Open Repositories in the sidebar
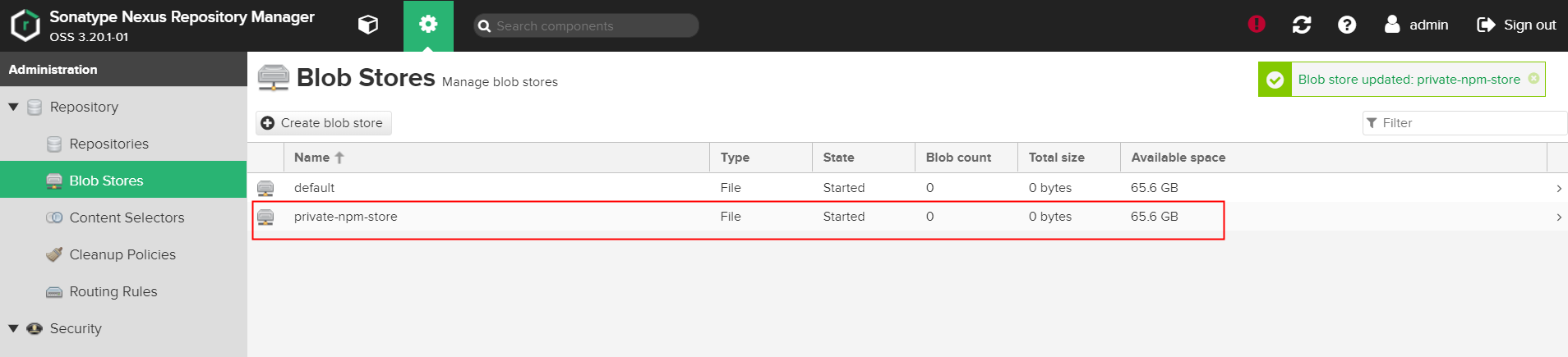The height and width of the screenshot is (357, 1568). click(108, 144)
